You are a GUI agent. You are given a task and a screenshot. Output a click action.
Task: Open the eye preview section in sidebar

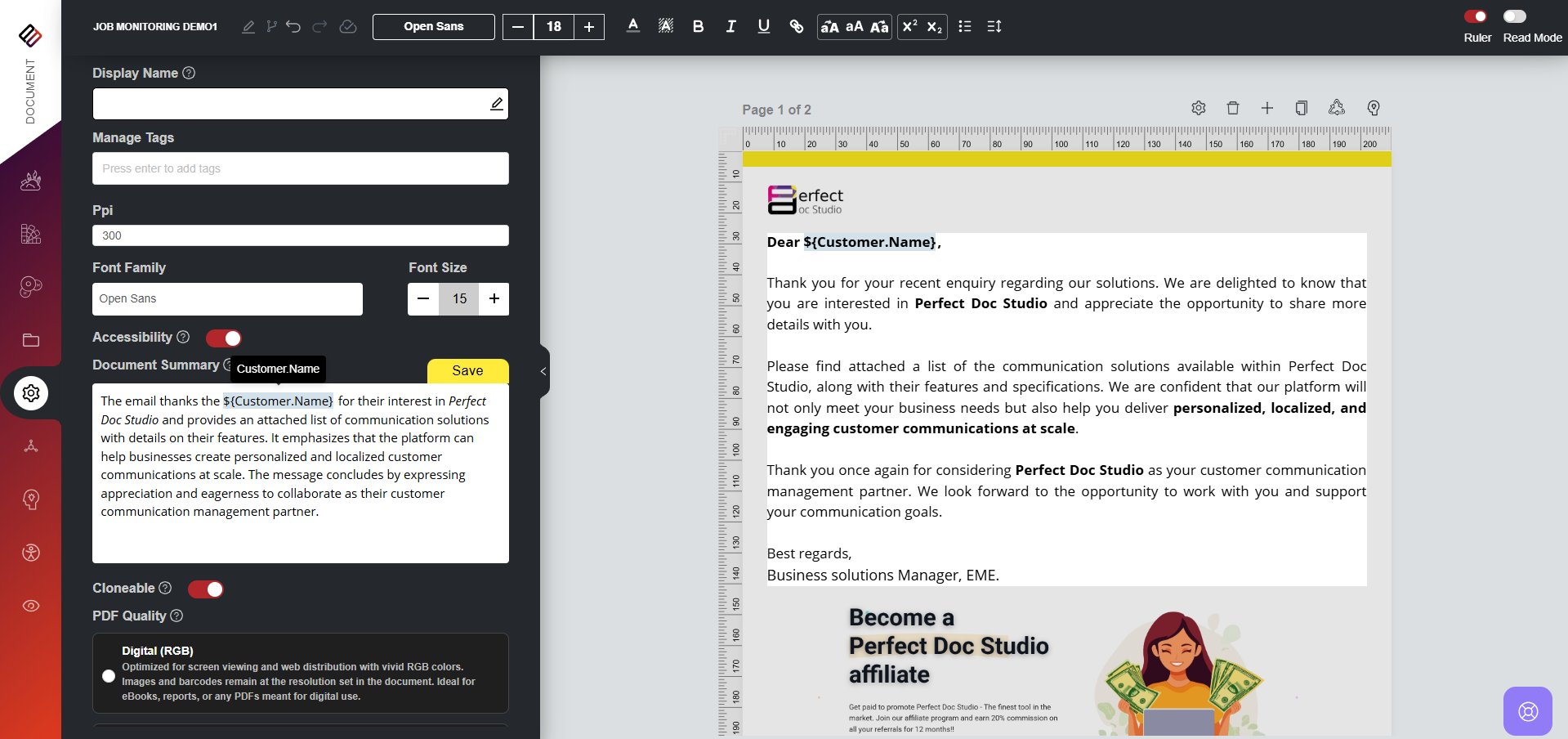coord(31,606)
